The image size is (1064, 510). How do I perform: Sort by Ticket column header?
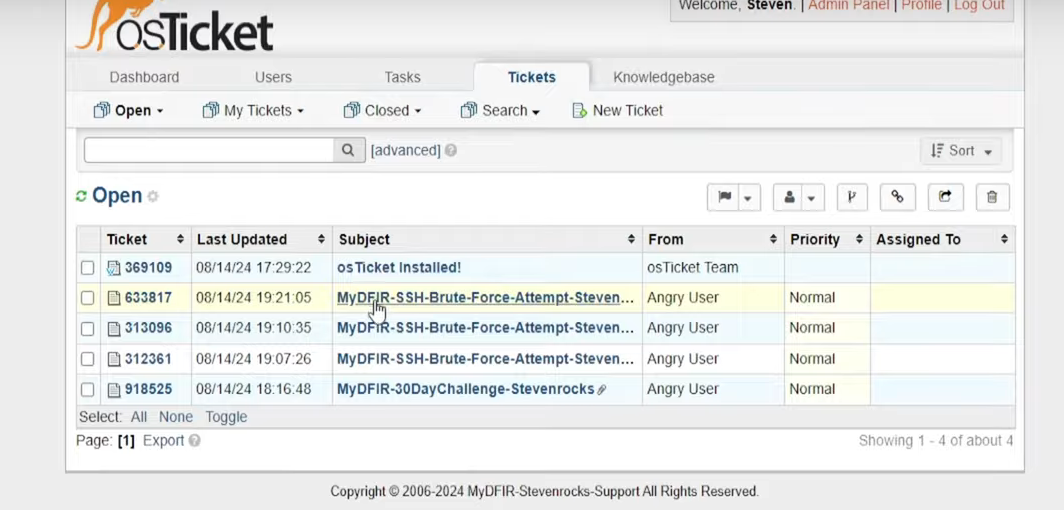pos(145,239)
